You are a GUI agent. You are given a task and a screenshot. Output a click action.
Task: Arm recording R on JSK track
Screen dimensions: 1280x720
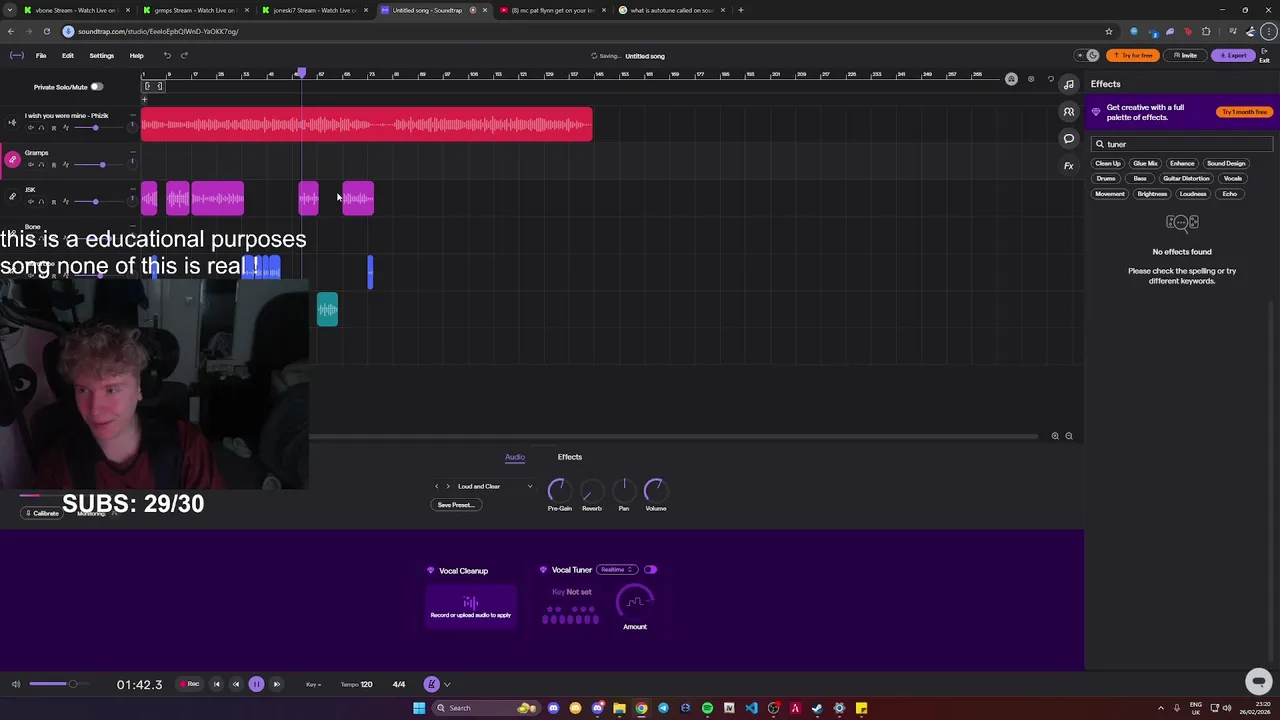[54, 202]
